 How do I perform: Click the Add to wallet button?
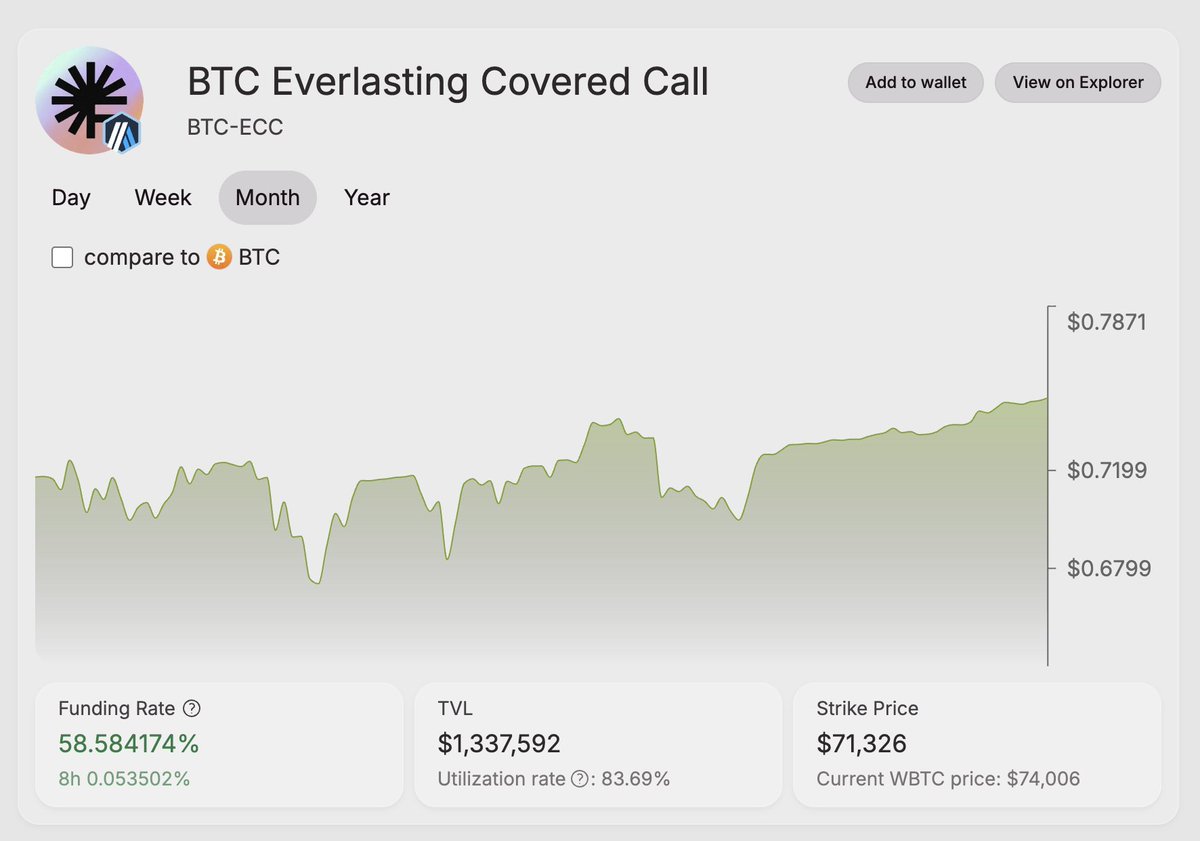[x=916, y=83]
